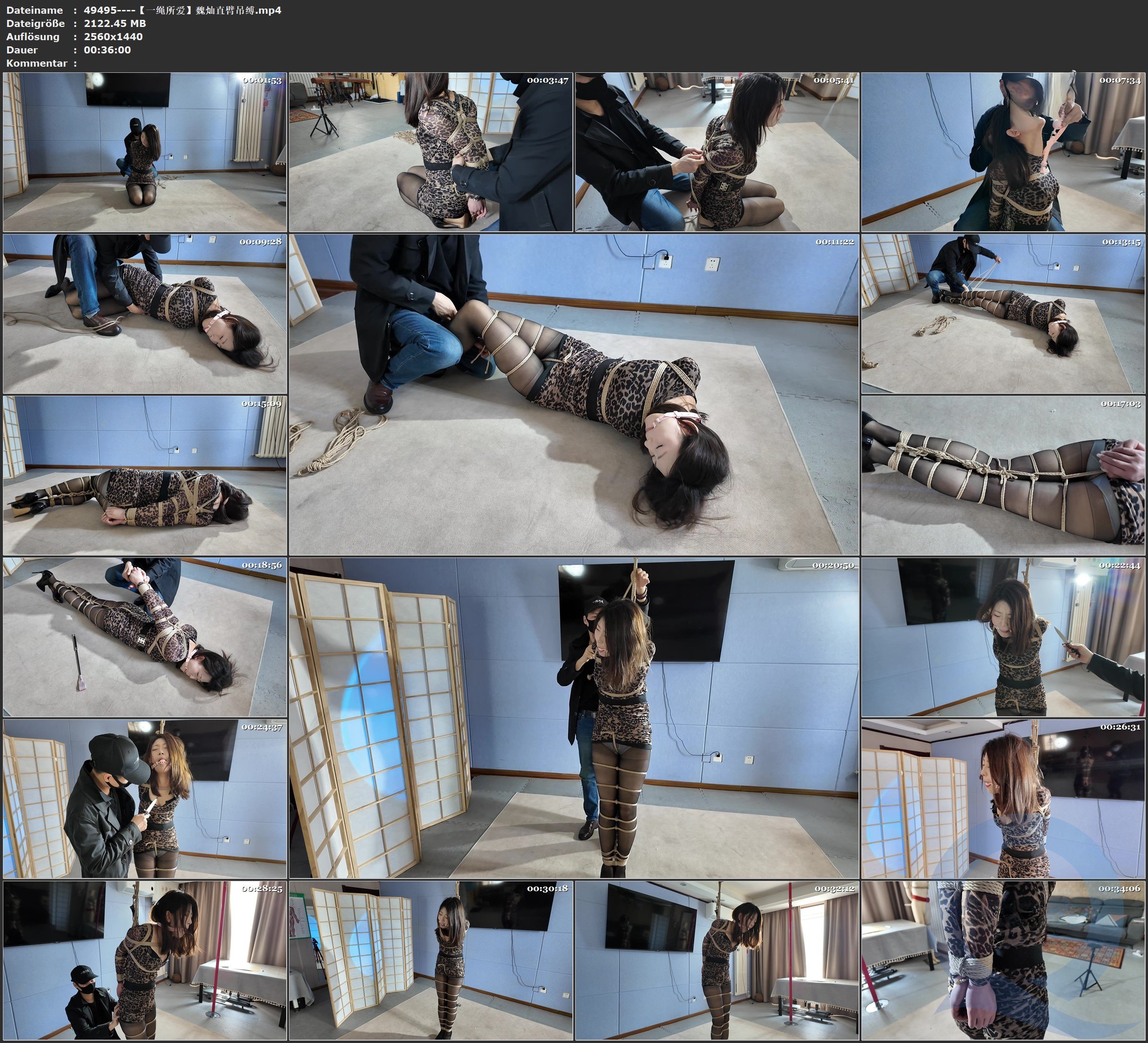Select the 00:15:09 thumbnail
This screenshot has width=1148, height=1043.
(145, 475)
